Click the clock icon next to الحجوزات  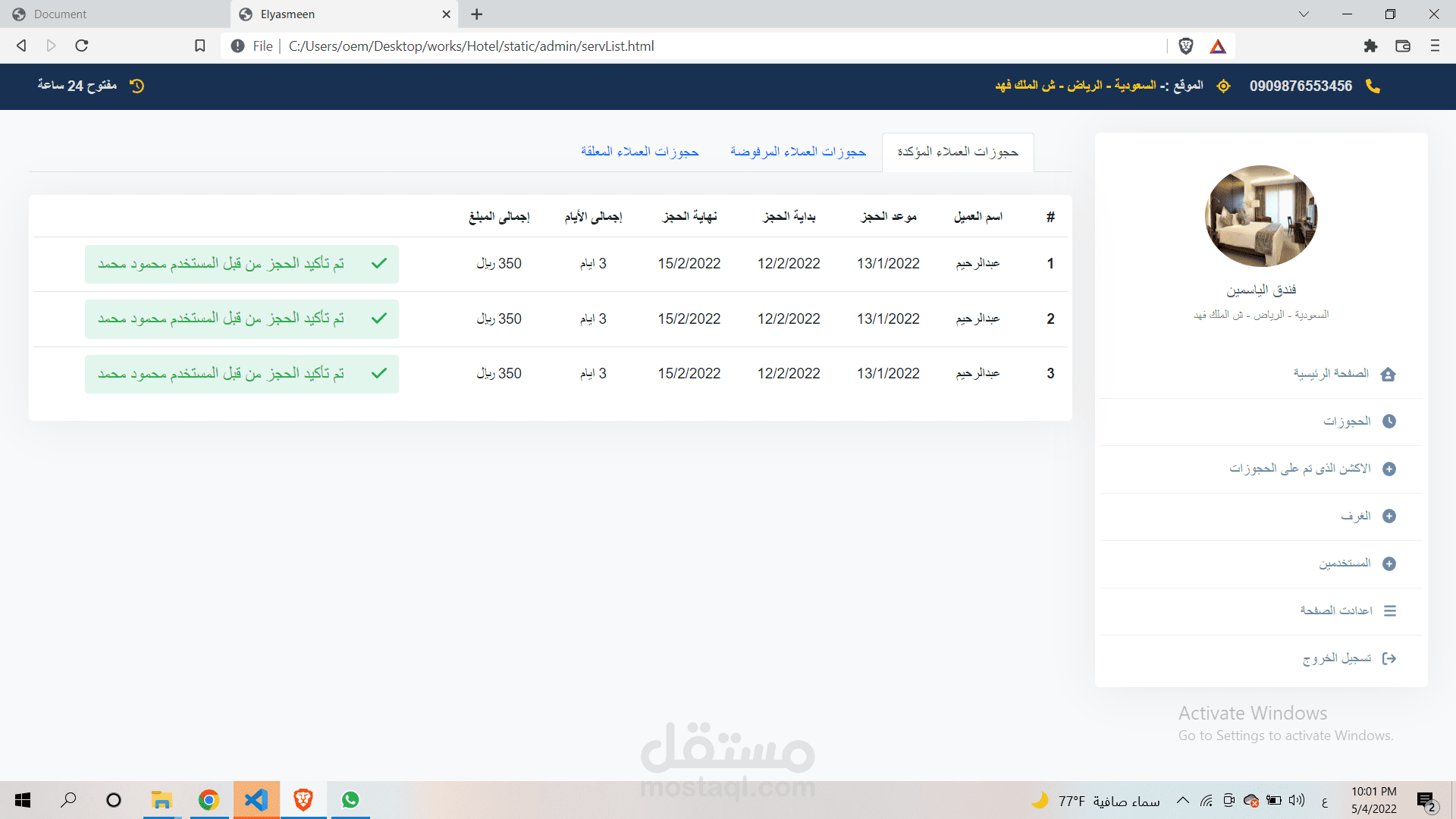click(1389, 422)
